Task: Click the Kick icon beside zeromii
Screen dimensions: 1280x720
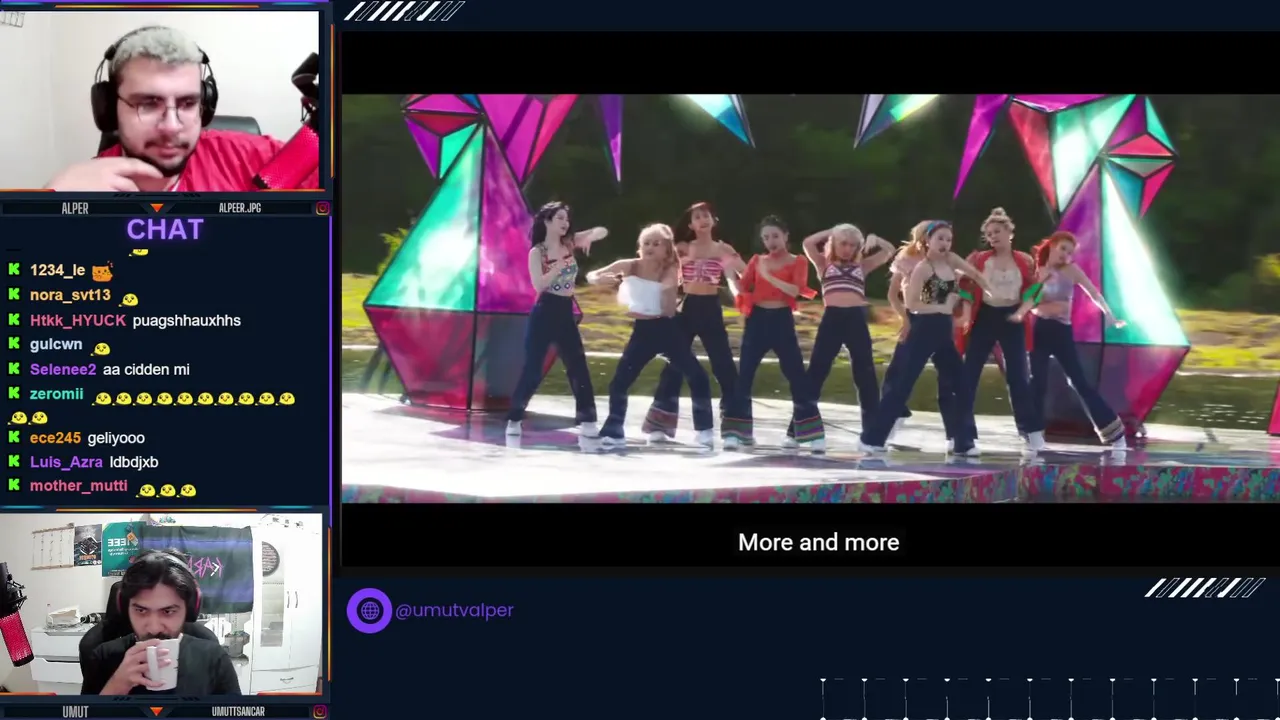Action: click(14, 394)
